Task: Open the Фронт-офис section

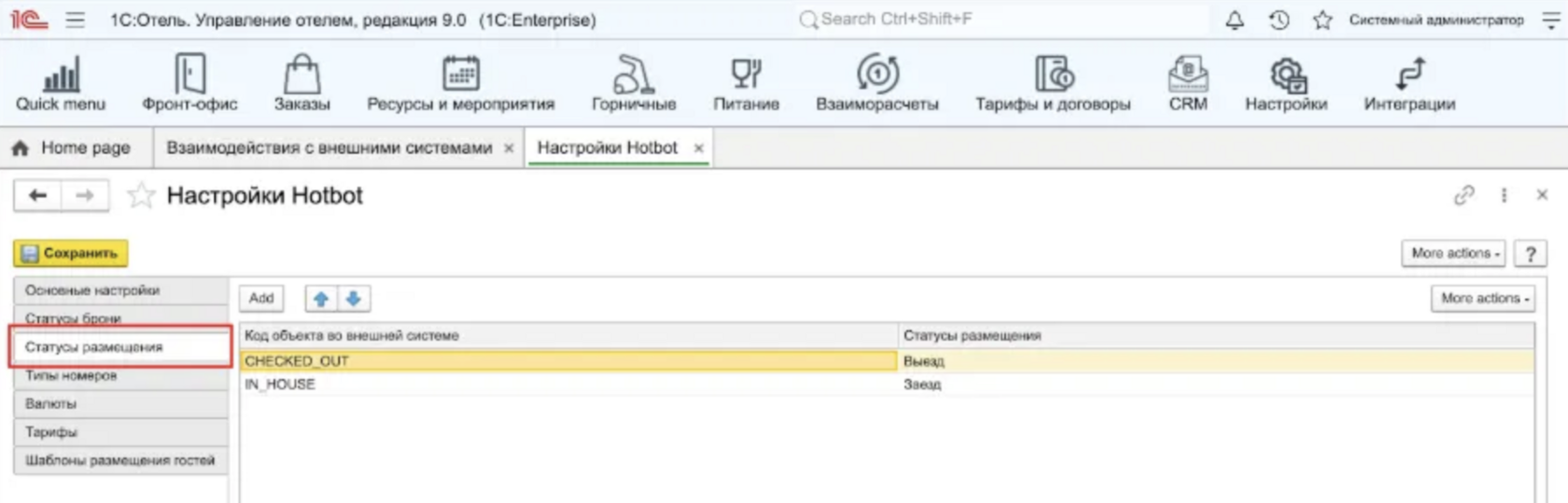Action: 189,83
